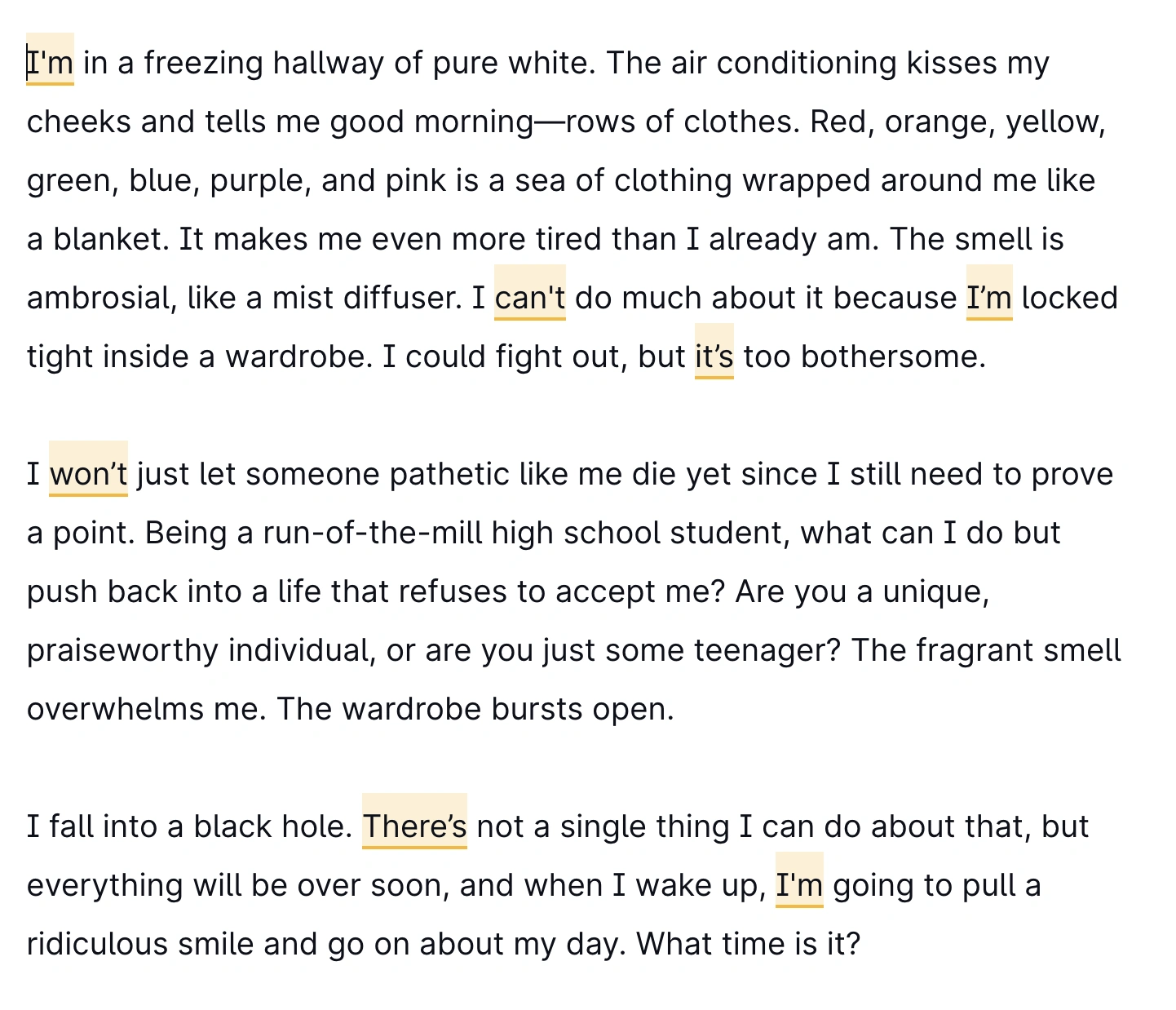Click highlighted "I'm" before "going to pull"
The image size is (1176, 1010).
[798, 885]
